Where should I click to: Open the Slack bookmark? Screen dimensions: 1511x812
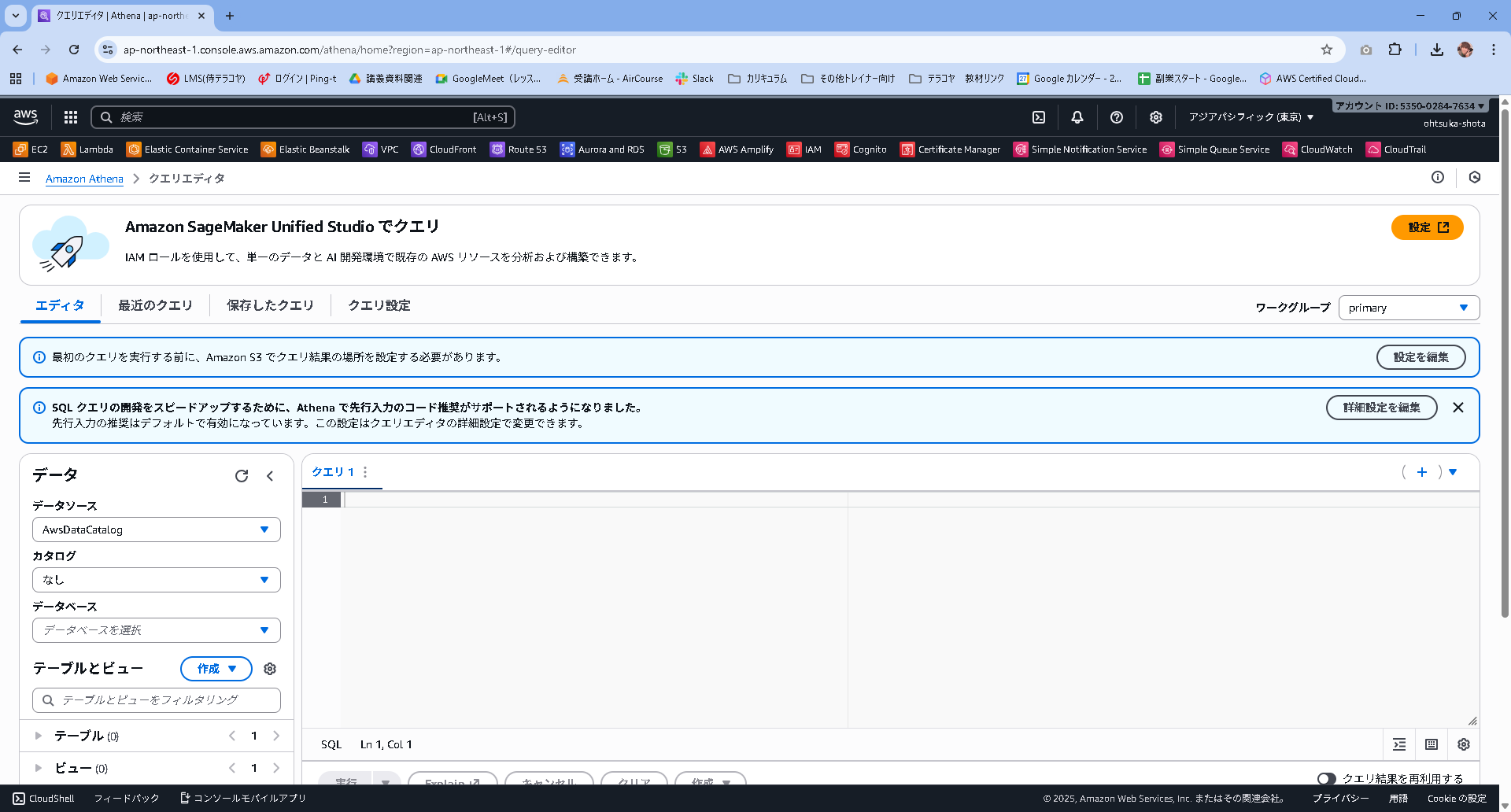pos(694,79)
